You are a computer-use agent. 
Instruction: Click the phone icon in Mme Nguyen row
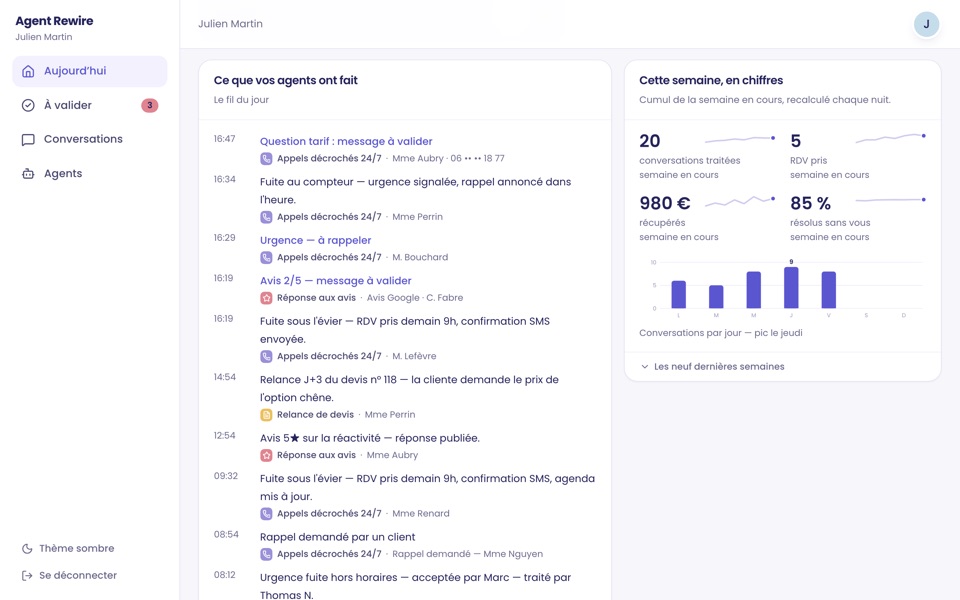pos(266,555)
